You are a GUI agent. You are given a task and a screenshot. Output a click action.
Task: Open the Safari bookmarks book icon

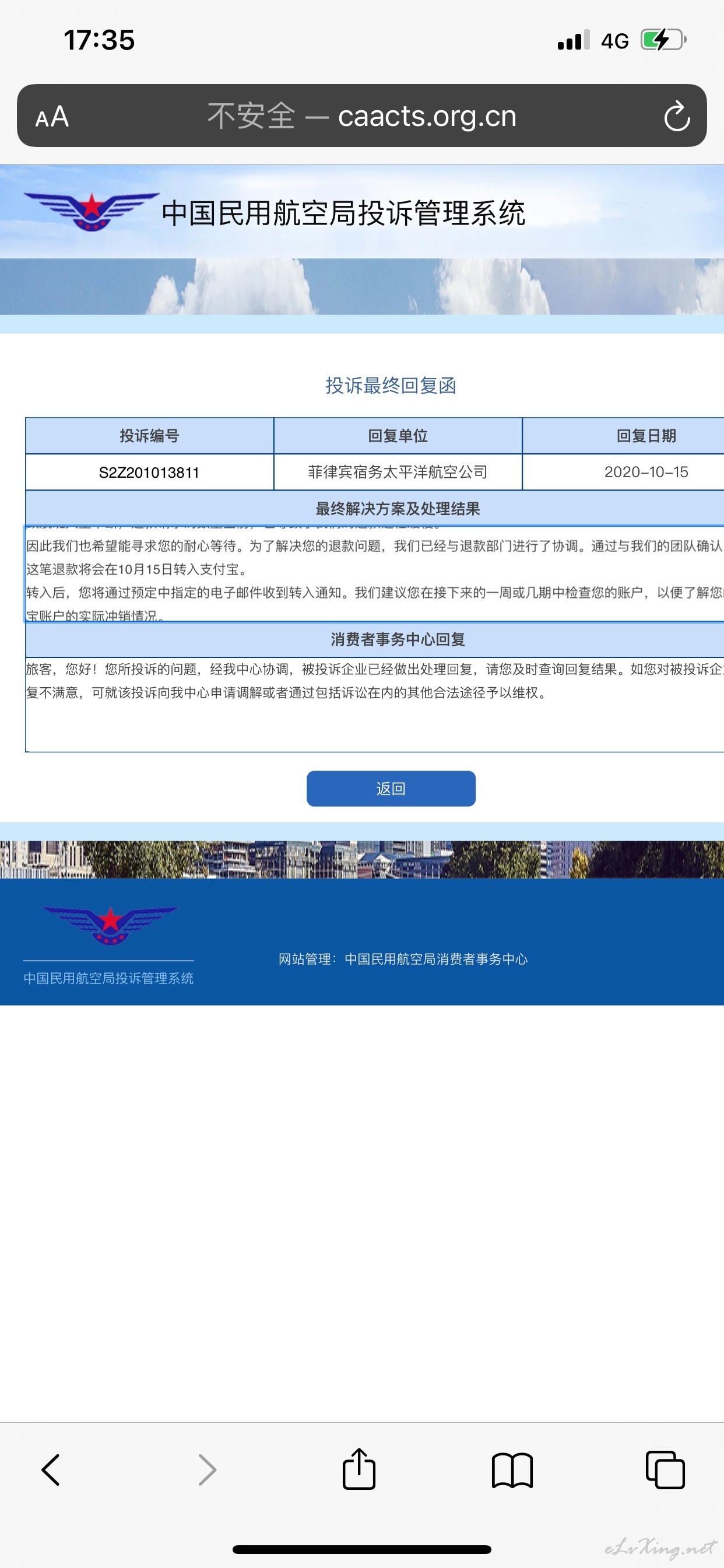tap(512, 1471)
